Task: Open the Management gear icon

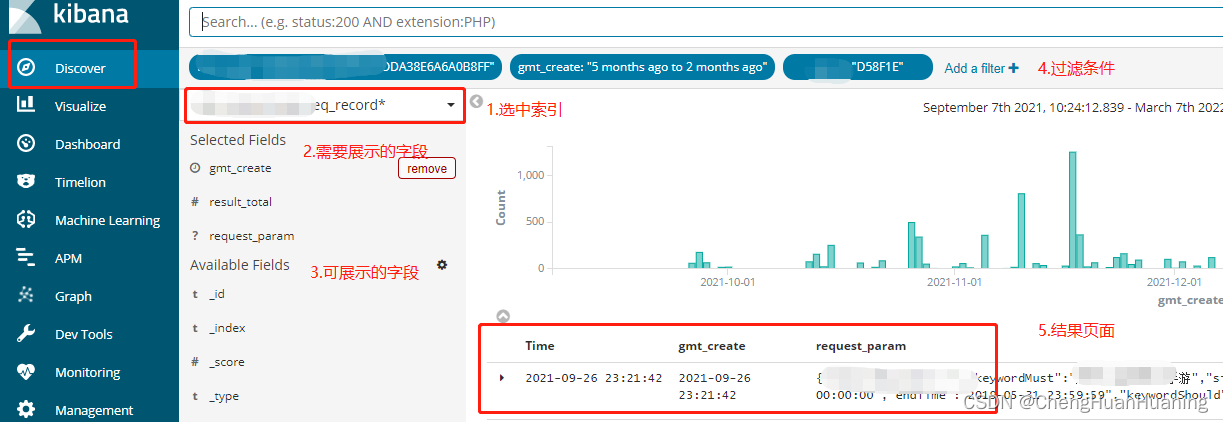Action: (x=26, y=409)
